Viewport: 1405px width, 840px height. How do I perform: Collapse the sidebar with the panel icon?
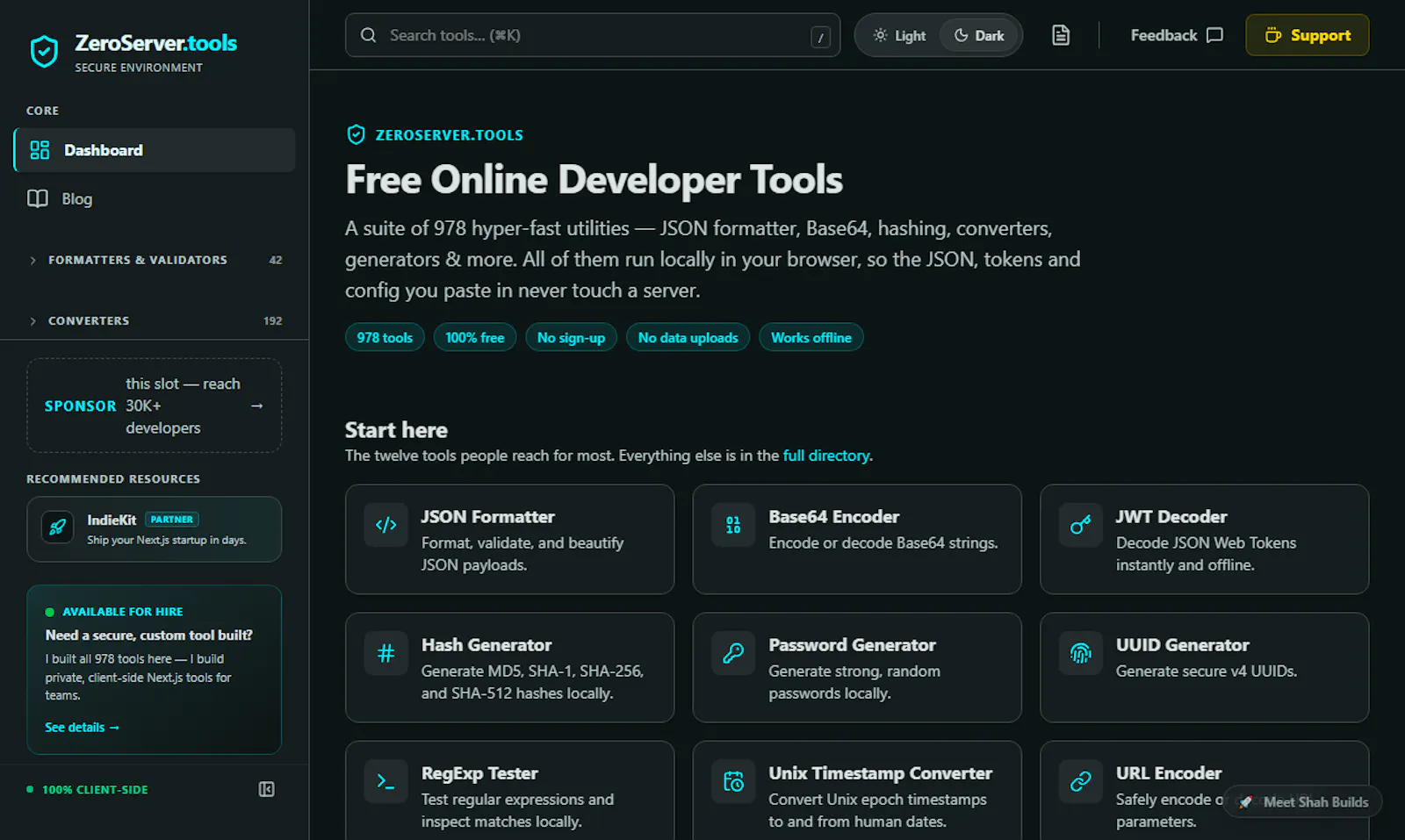[x=267, y=789]
